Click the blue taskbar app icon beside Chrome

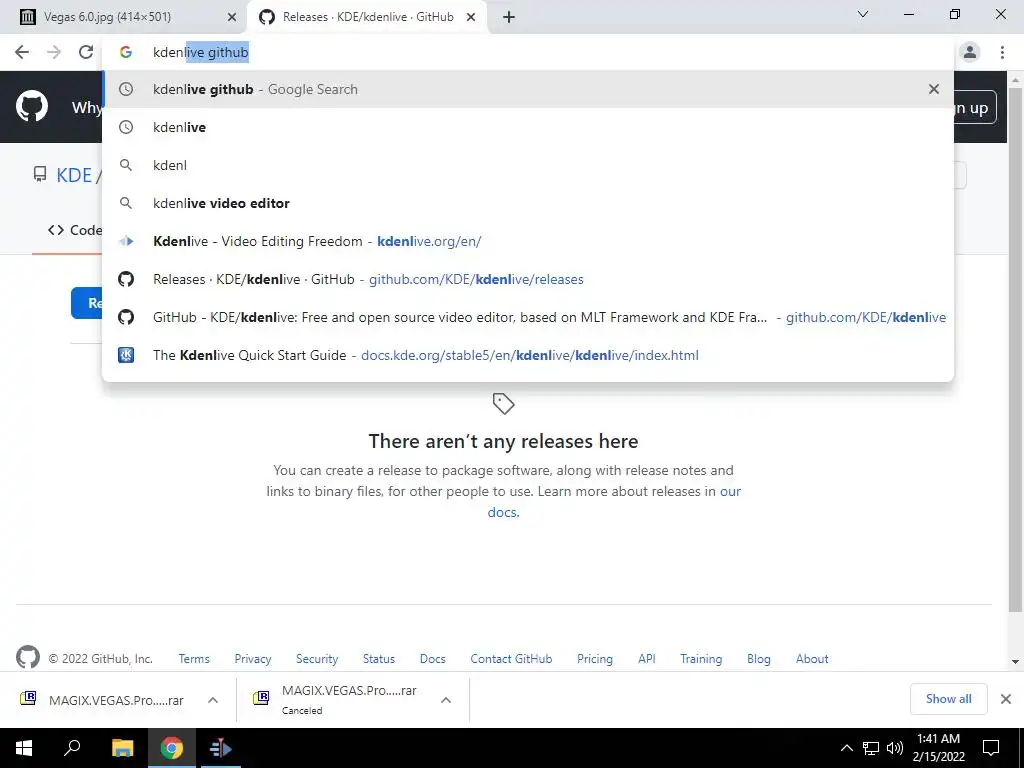point(220,748)
